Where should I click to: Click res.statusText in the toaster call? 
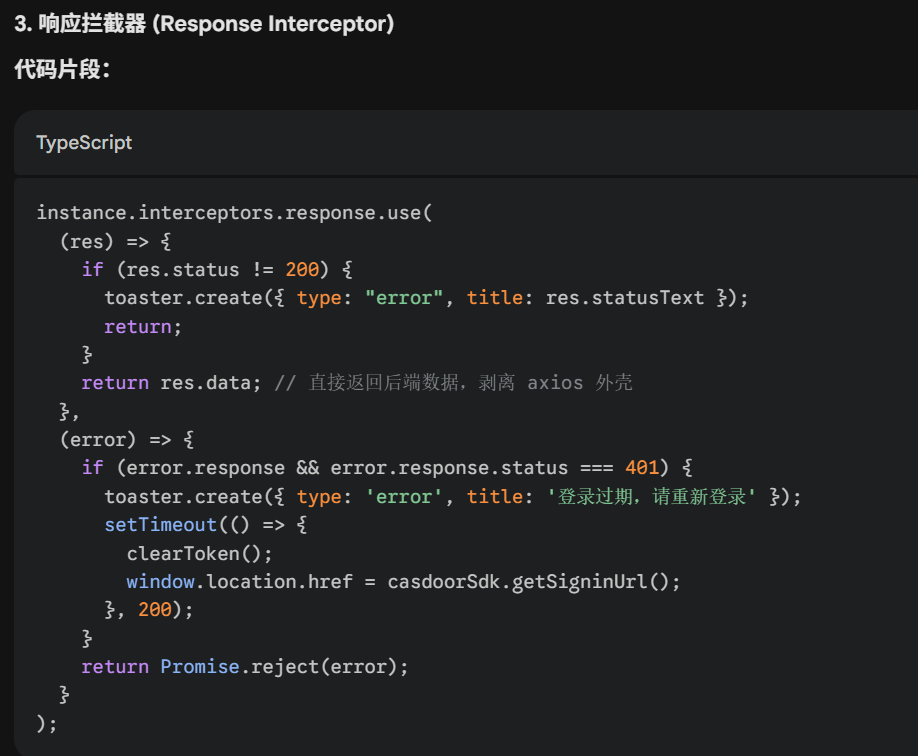point(625,298)
